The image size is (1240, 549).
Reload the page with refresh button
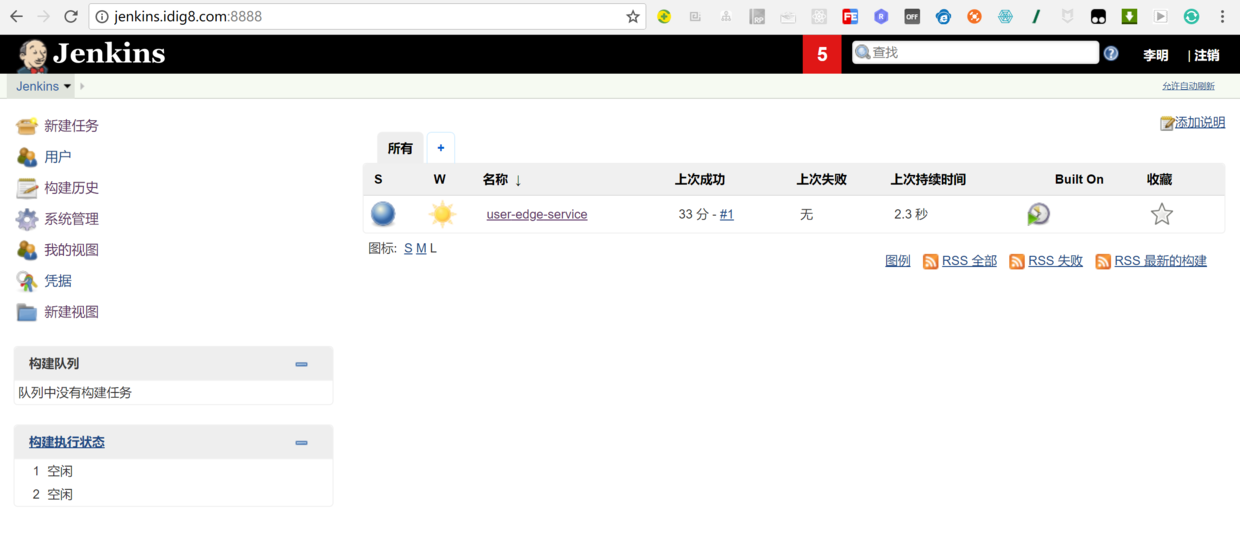(70, 17)
